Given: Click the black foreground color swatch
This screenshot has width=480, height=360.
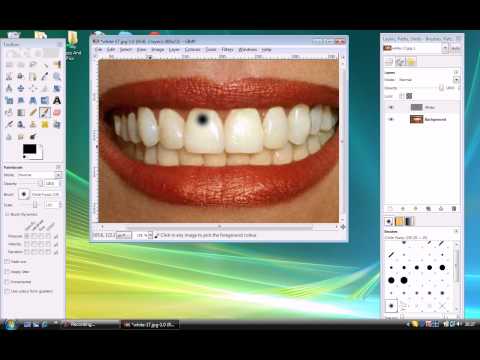Looking at the screenshot, I should [29, 149].
